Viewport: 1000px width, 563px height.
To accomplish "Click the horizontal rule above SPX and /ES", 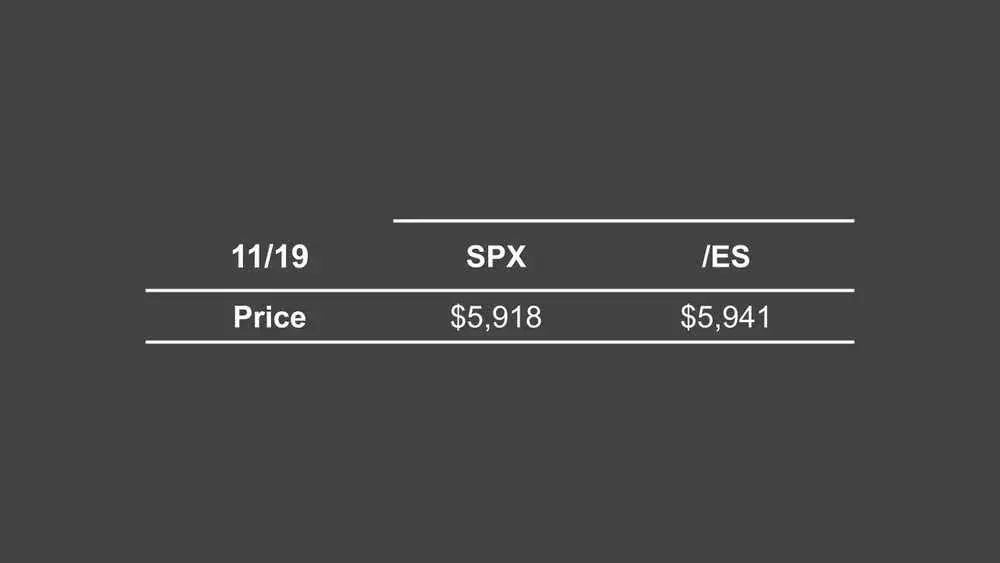I will click(x=624, y=221).
